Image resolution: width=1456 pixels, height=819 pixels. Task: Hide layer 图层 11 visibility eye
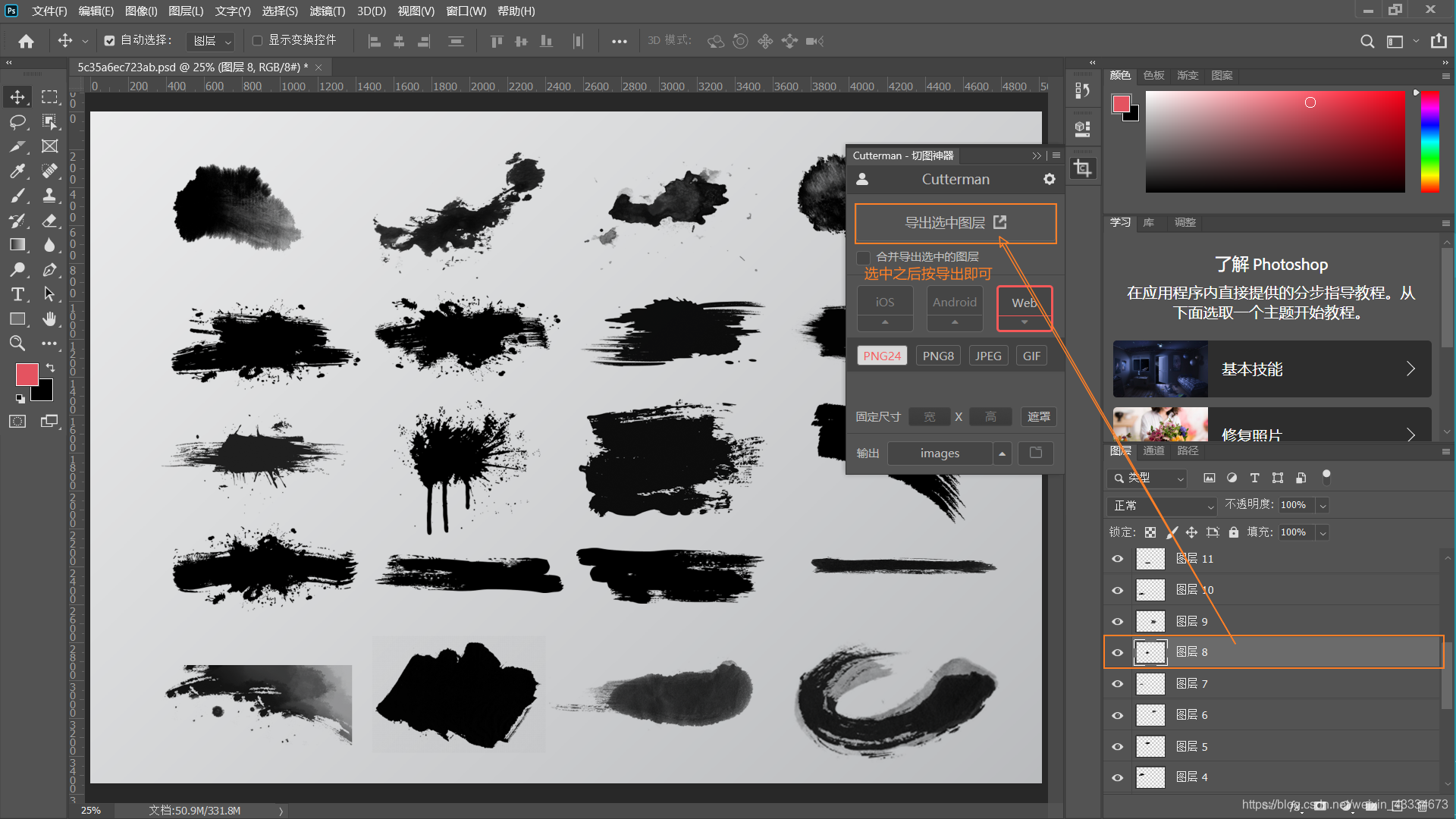(1117, 559)
